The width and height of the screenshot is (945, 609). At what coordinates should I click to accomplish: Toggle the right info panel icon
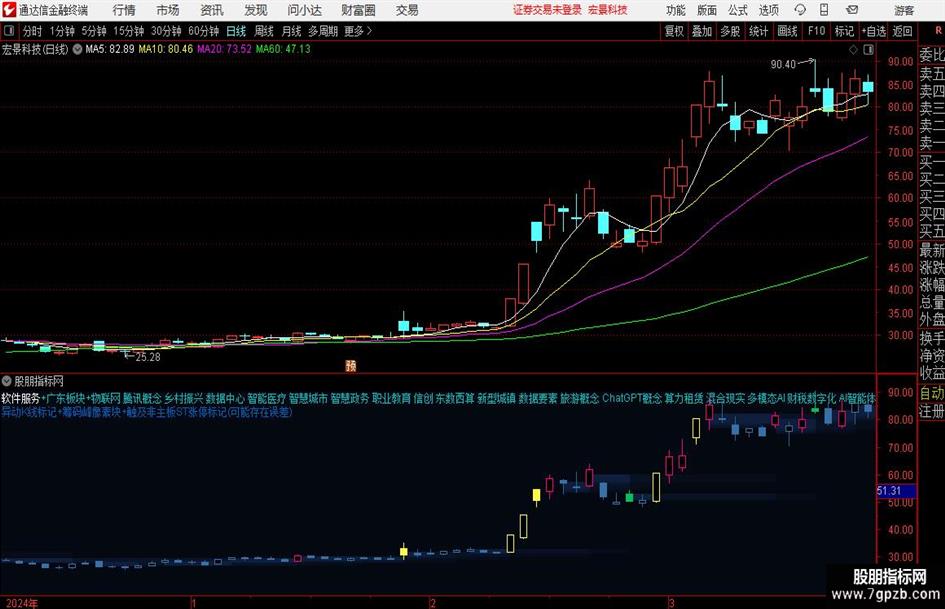(x=868, y=50)
